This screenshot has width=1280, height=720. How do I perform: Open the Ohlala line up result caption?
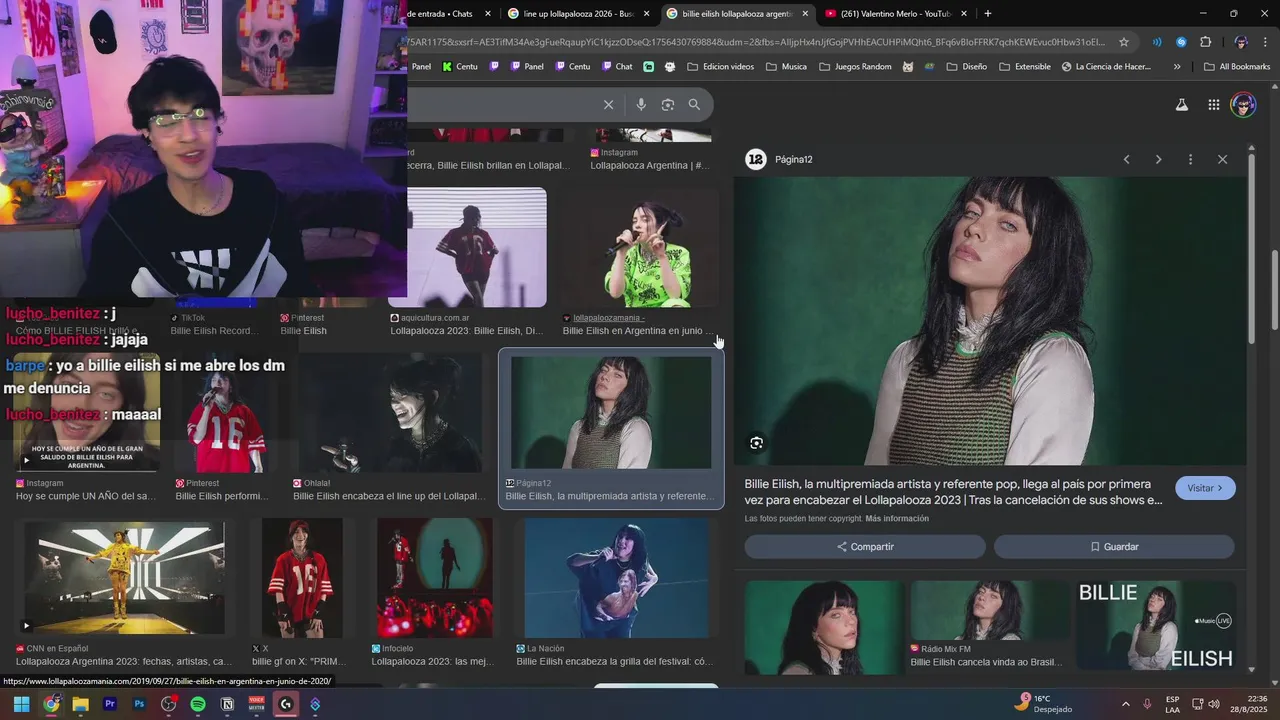click(x=390, y=496)
